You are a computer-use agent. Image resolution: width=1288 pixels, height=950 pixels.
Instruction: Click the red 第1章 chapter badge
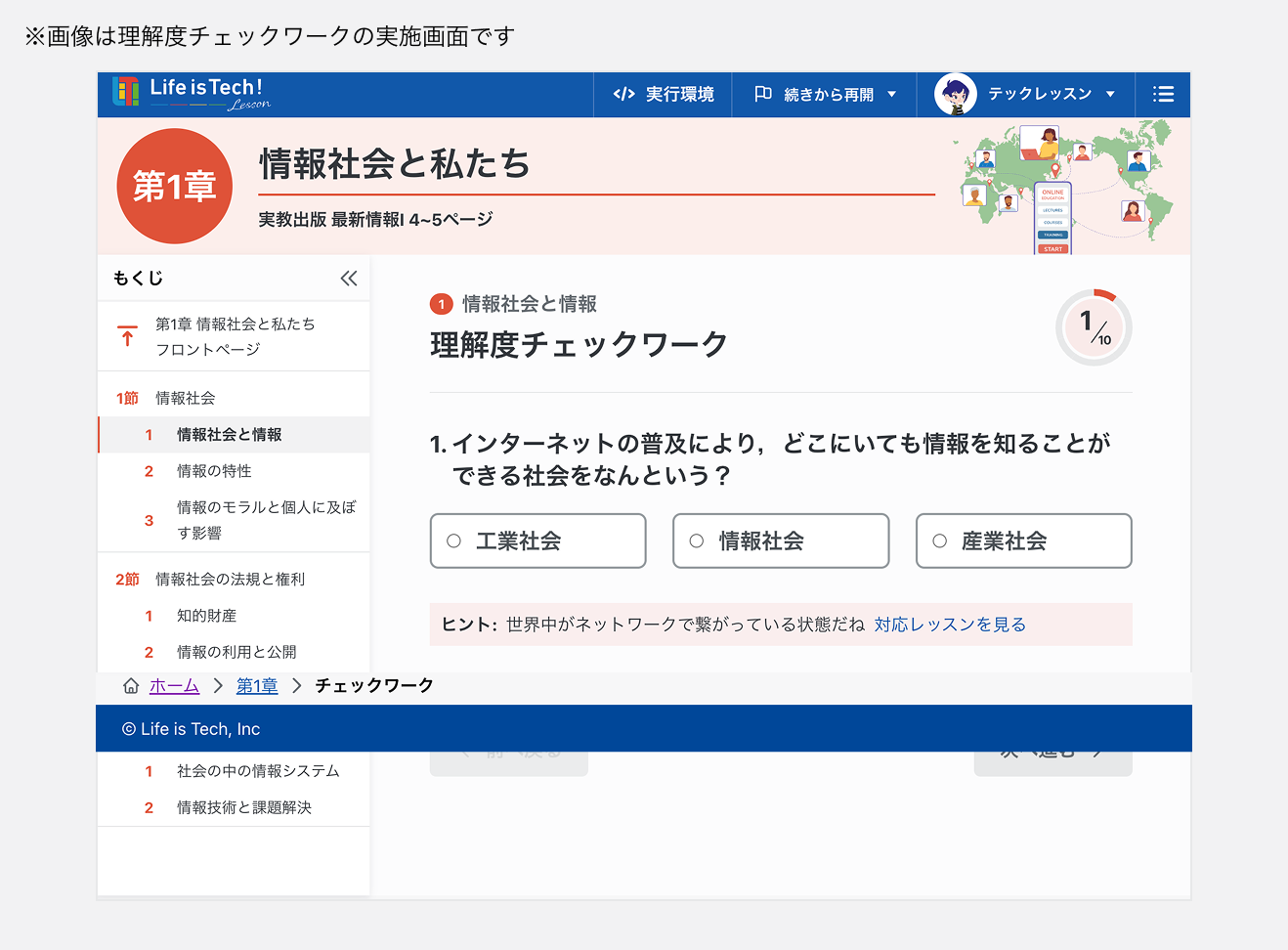point(175,186)
